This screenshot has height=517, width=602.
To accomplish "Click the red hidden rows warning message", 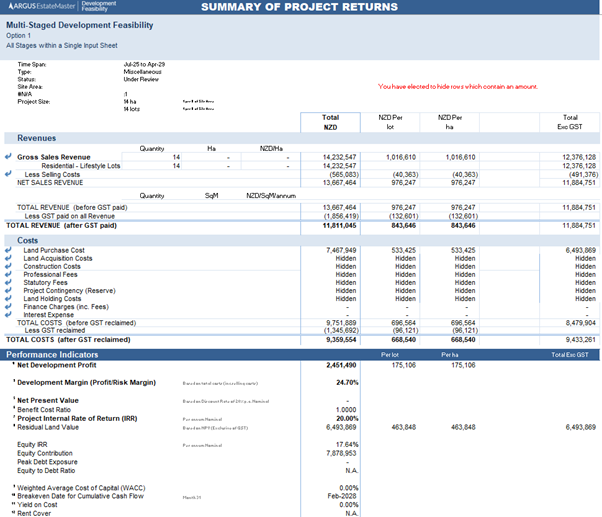I will 458,87.
